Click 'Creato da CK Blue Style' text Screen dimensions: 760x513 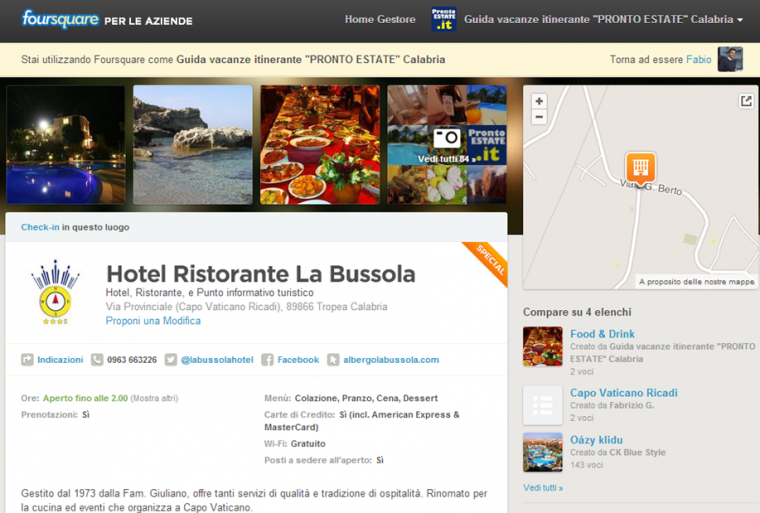(618, 452)
